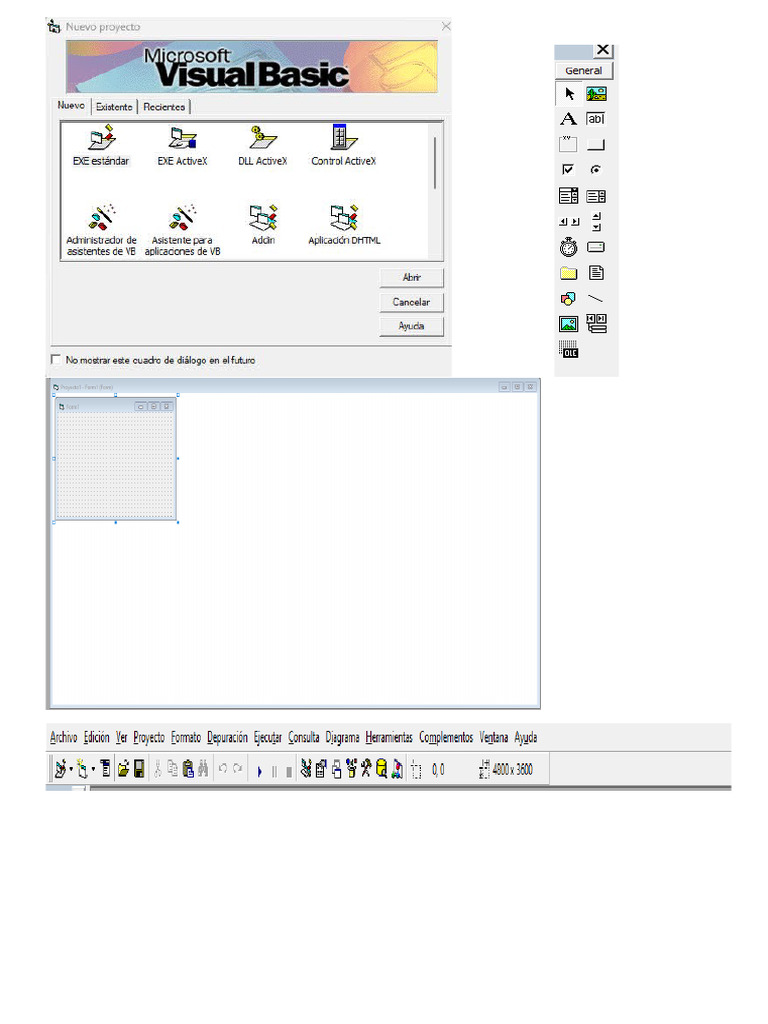Open the Complementos menu
Viewport: 768px width, 1024px height.
pos(446,737)
